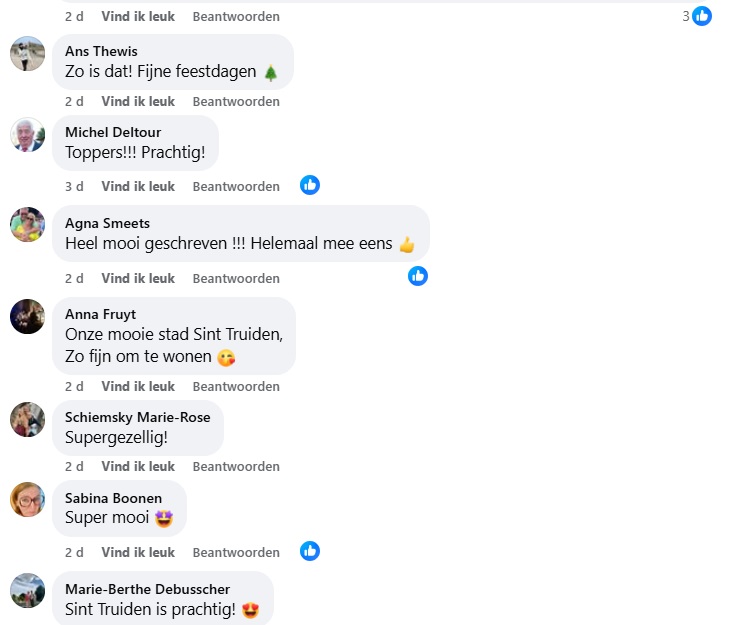Open the Anna Fruyt name link
737x625 pixels.
point(99,314)
